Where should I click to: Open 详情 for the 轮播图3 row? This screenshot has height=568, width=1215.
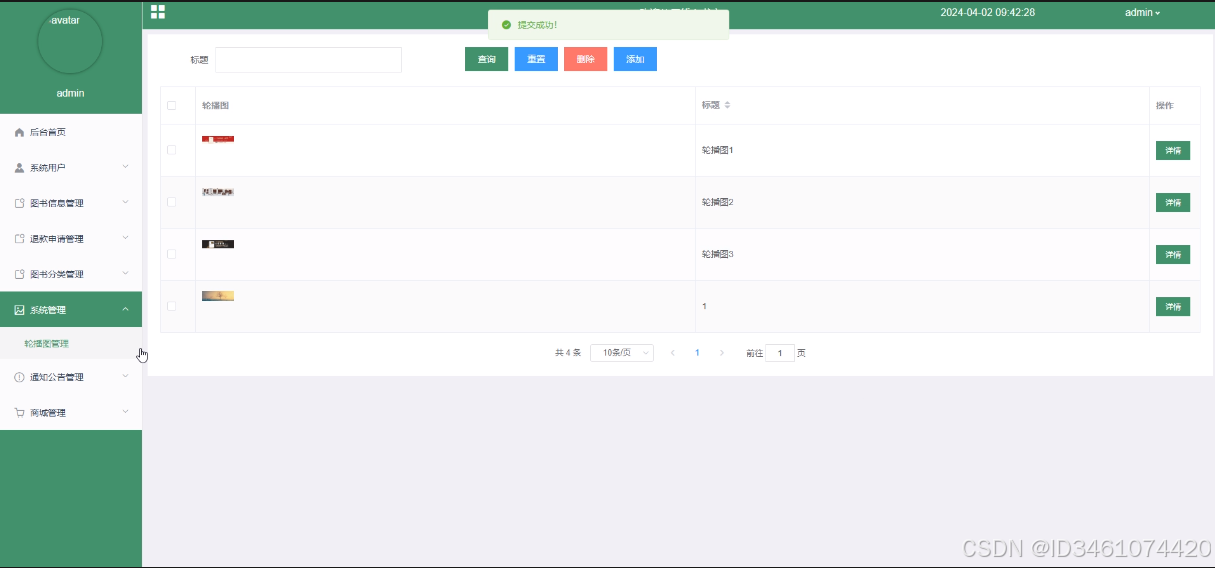[x=1173, y=254]
